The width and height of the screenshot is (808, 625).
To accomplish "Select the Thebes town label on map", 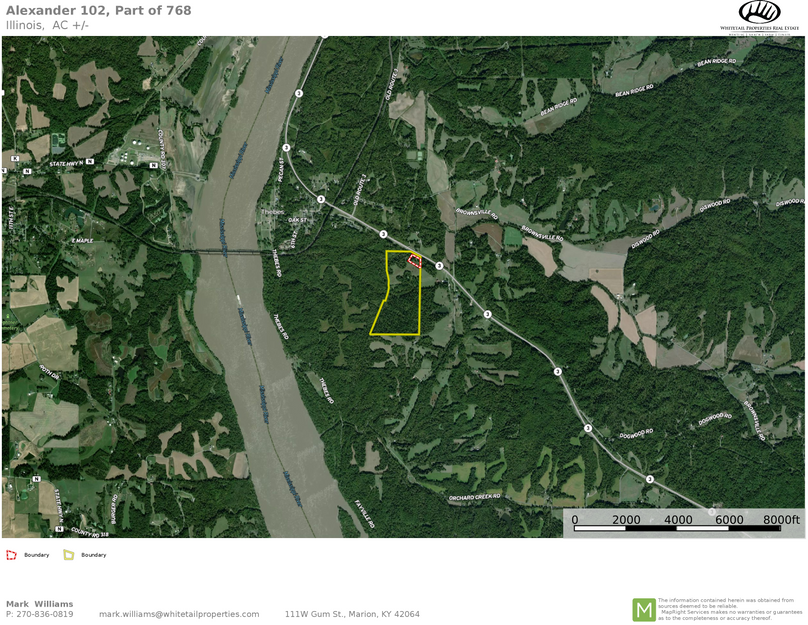I will click(x=273, y=212).
